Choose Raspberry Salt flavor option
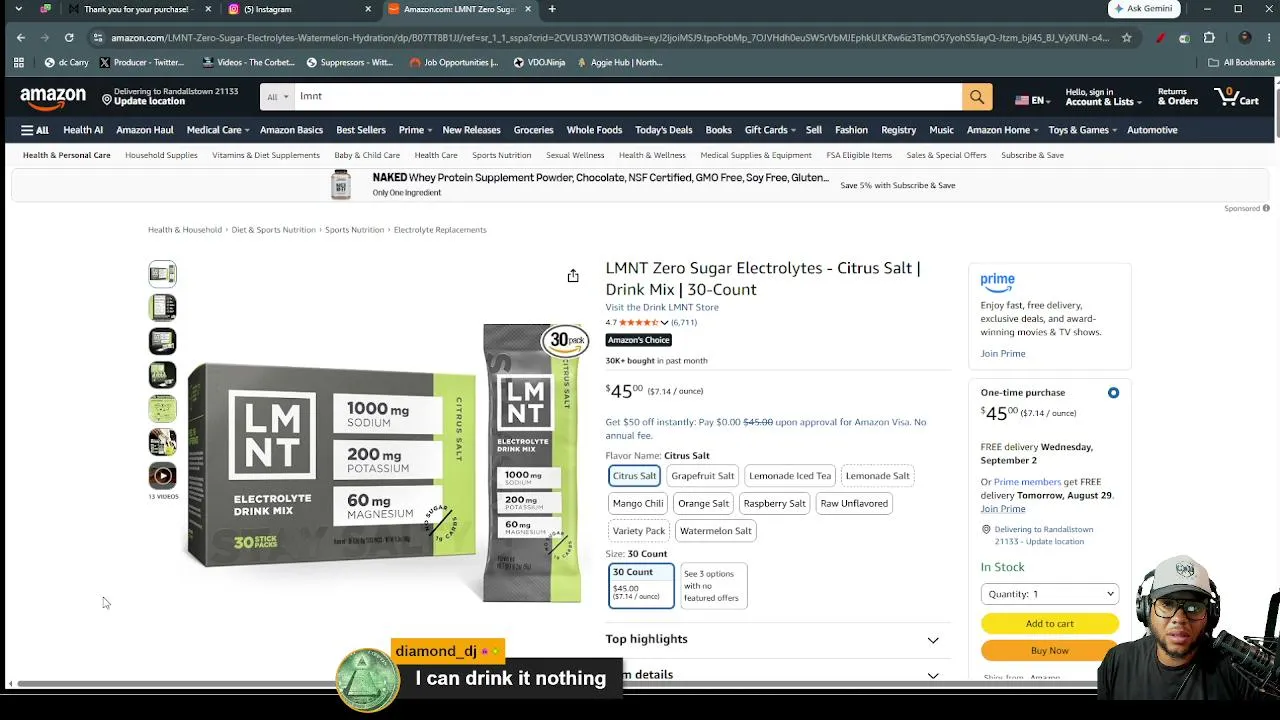The image size is (1280, 720). click(x=774, y=503)
